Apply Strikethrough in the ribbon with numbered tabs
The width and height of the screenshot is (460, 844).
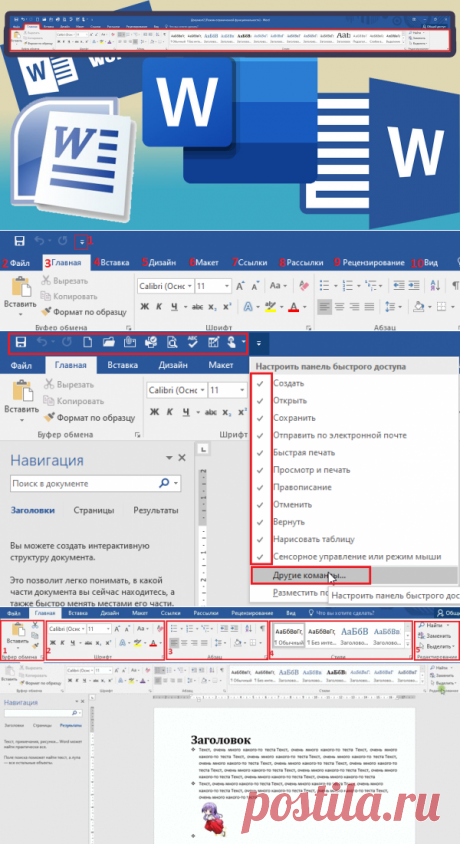[197, 307]
